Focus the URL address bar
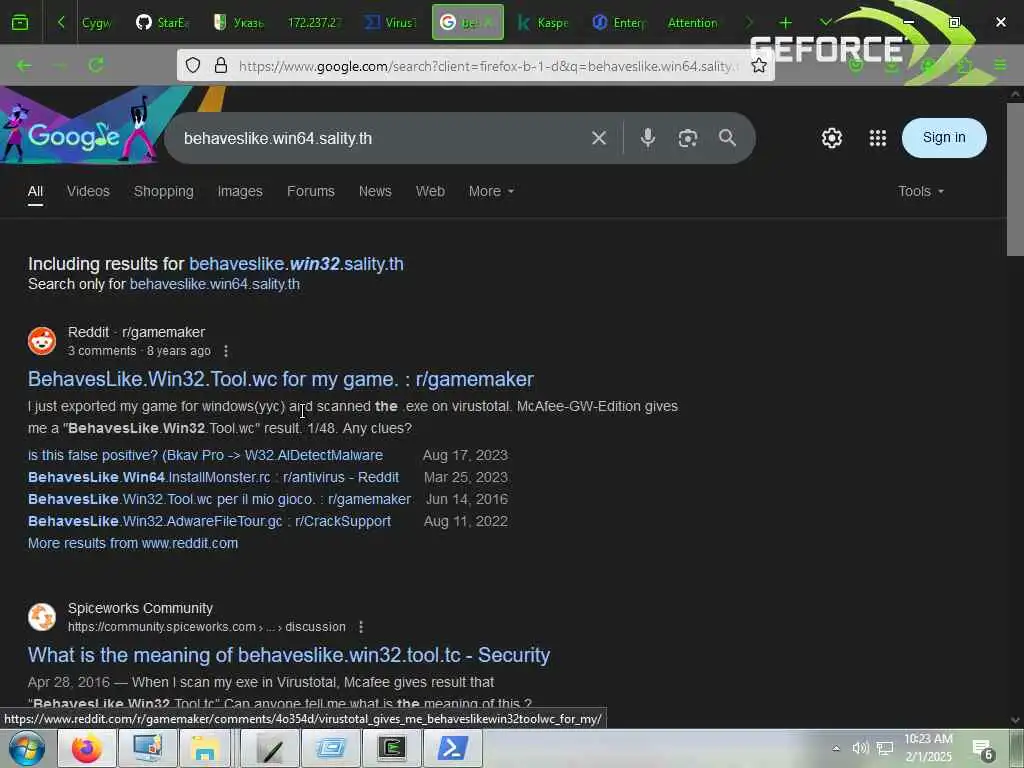The height and width of the screenshot is (768, 1024). (488, 66)
